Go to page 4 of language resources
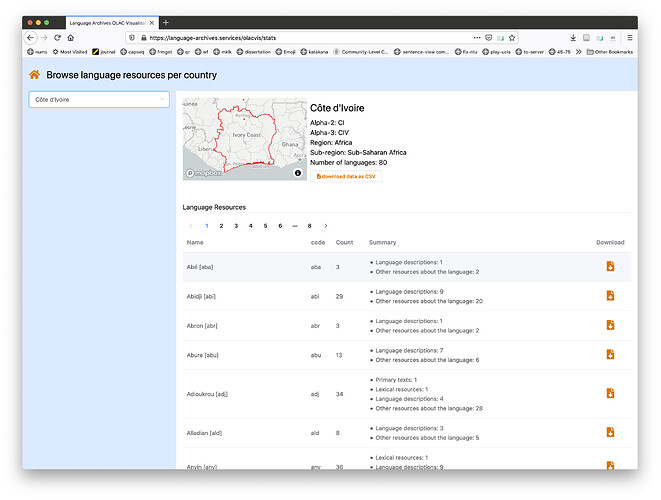661x500 pixels. (251, 226)
